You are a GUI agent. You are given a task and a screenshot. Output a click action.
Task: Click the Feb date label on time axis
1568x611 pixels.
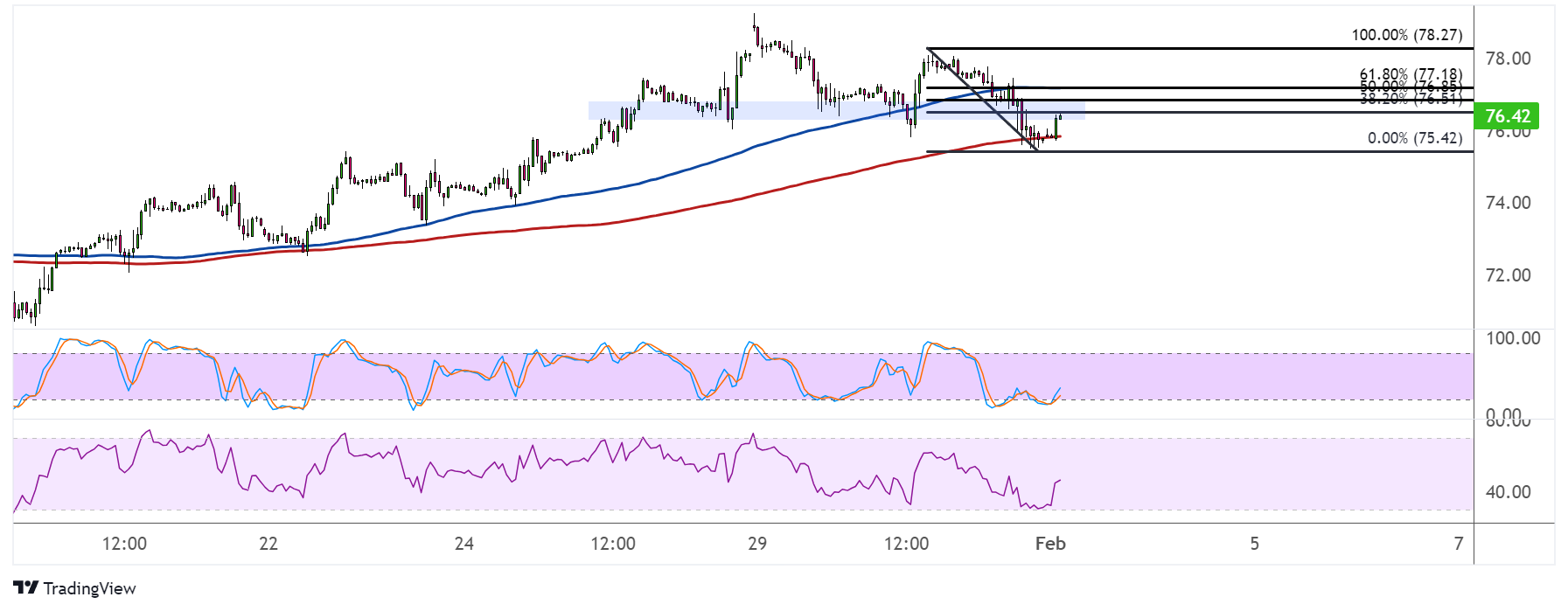pos(1050,544)
